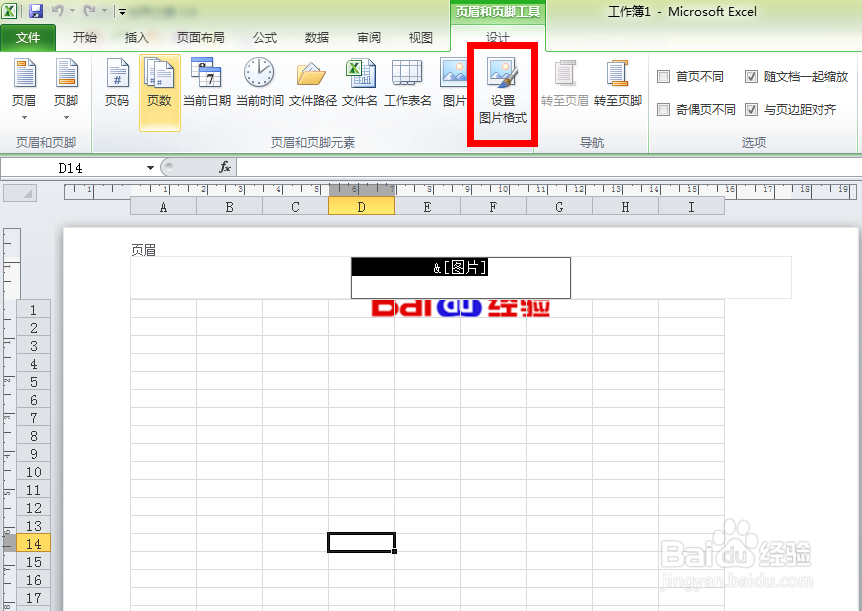Open Customize Quick Access Toolbar dropdown

coord(122,12)
